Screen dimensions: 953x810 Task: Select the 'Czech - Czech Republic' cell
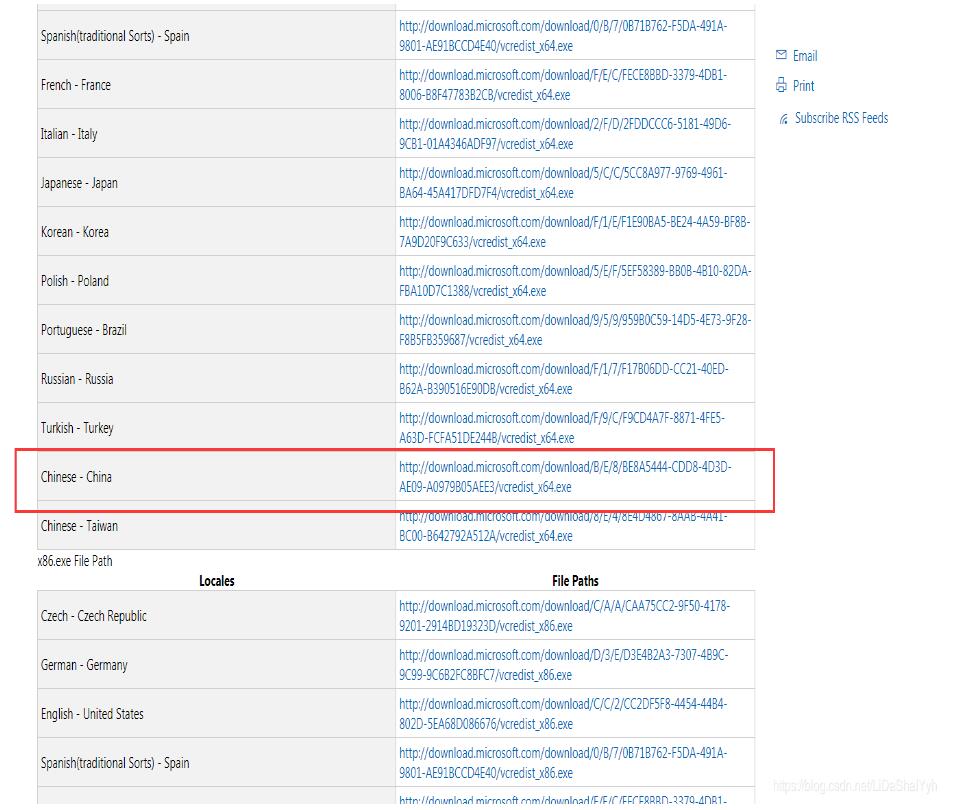click(216, 616)
